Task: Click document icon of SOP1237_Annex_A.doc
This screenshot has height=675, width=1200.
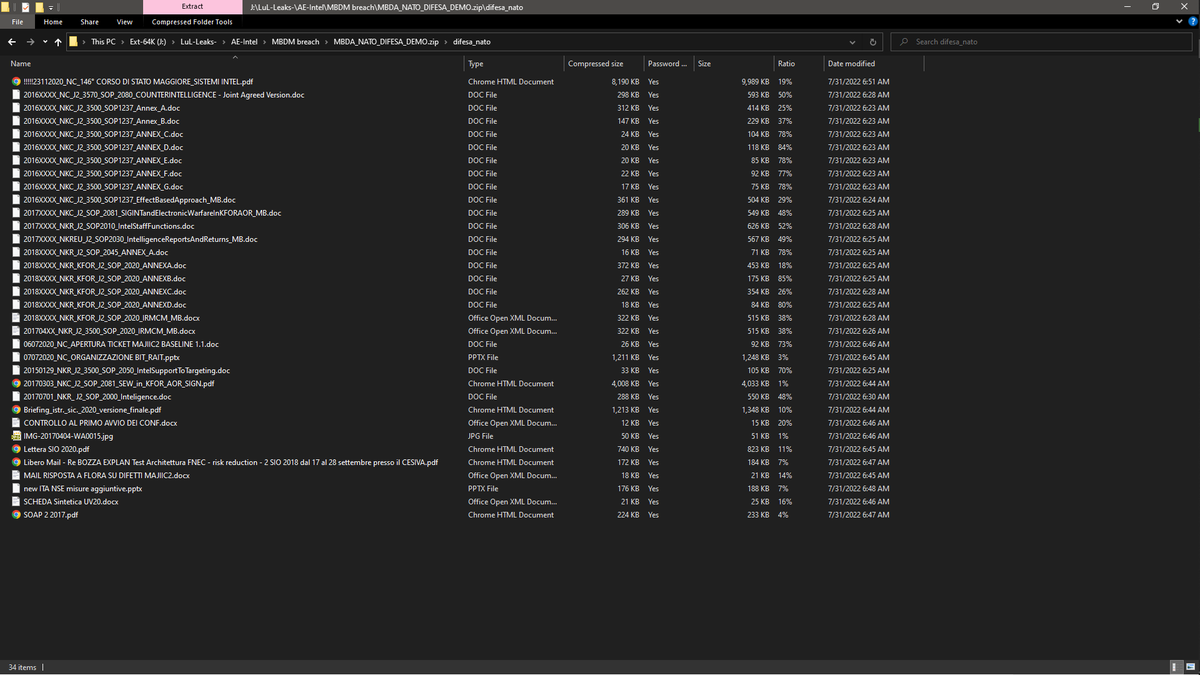Action: [16, 107]
